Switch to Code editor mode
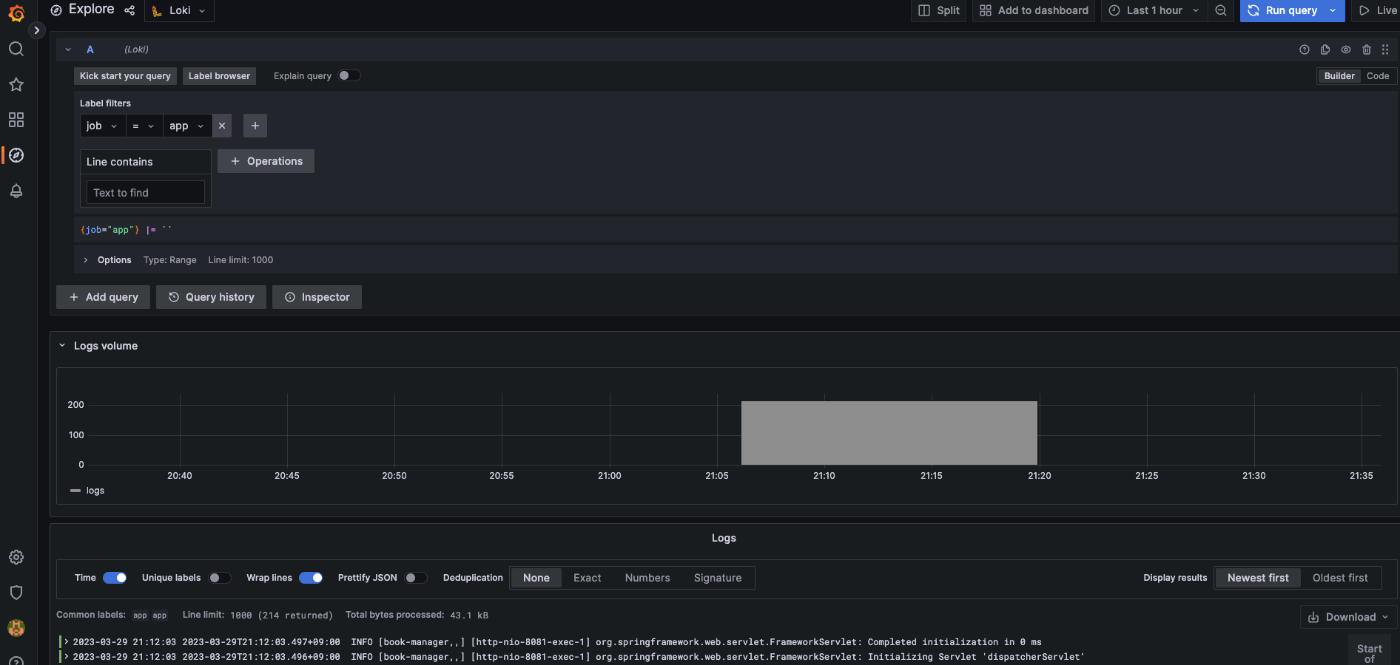This screenshot has height=665, width=1400. coord(1378,76)
